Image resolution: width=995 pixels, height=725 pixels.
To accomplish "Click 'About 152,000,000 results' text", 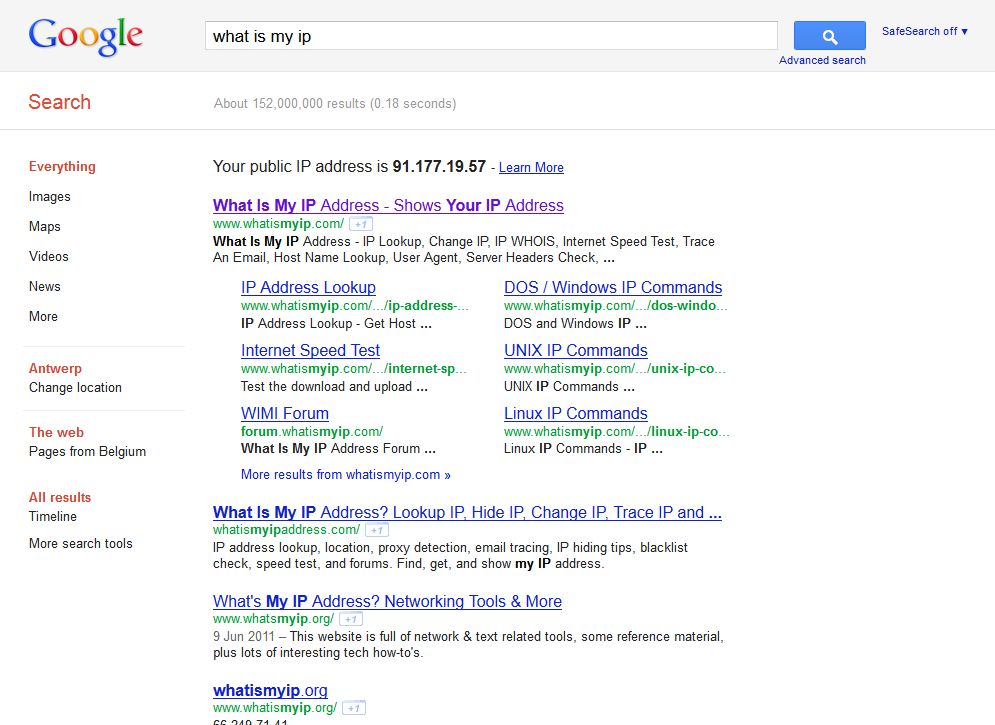I will click(x=289, y=103).
